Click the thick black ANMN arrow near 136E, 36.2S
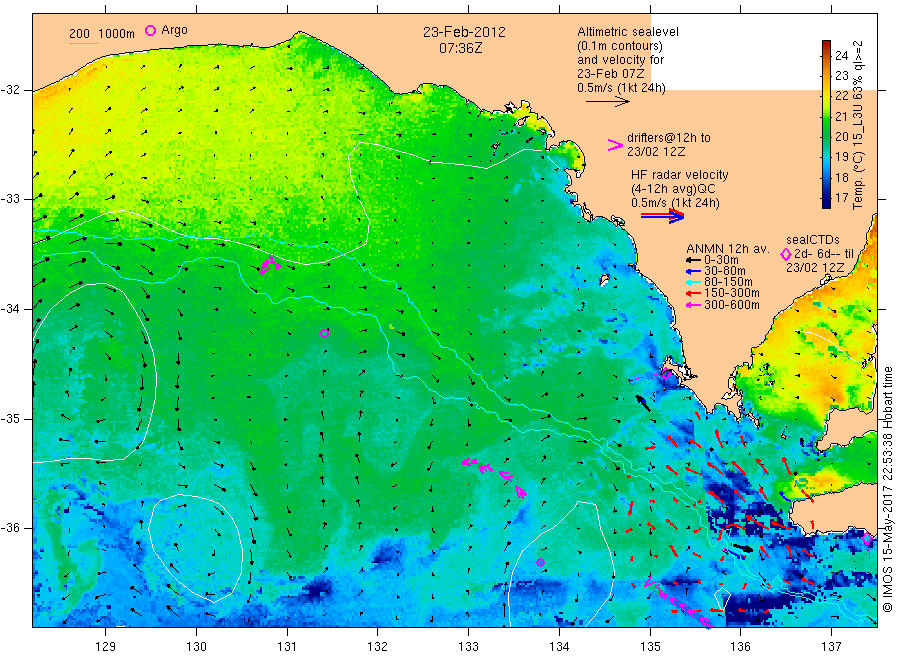The width and height of the screenshot is (900, 660). click(742, 548)
